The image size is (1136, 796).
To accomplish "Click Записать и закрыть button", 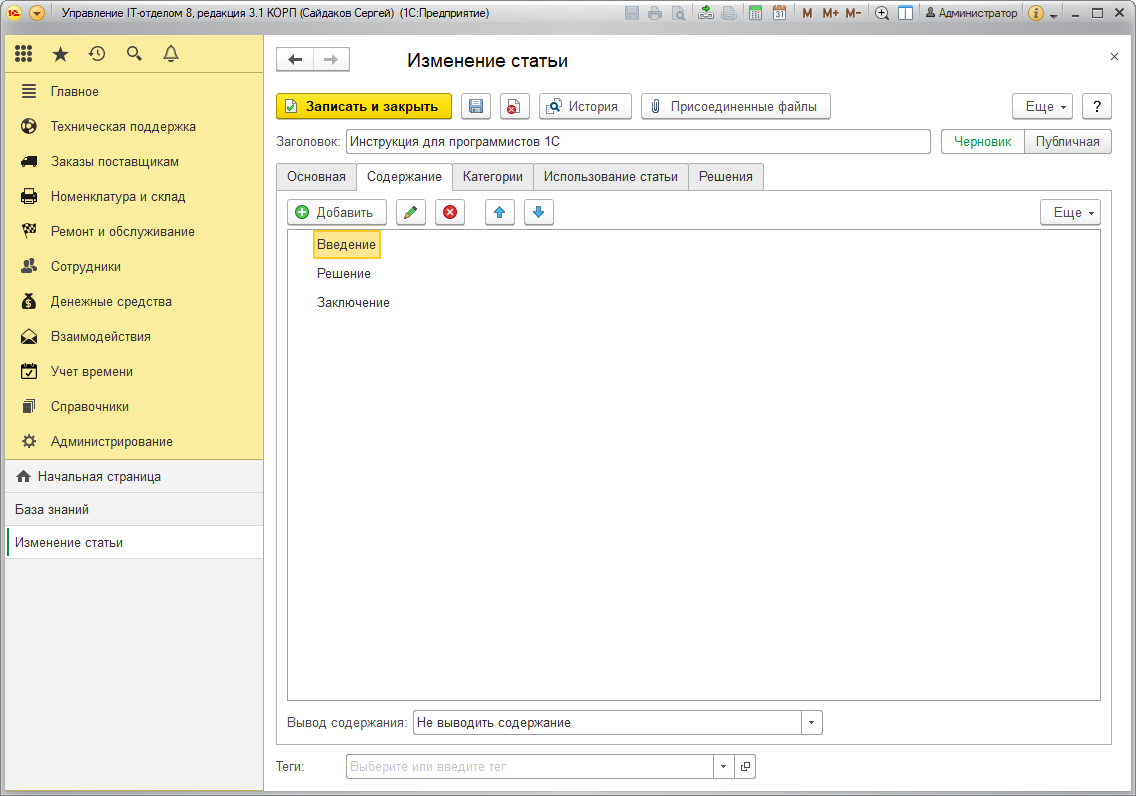I will (364, 106).
